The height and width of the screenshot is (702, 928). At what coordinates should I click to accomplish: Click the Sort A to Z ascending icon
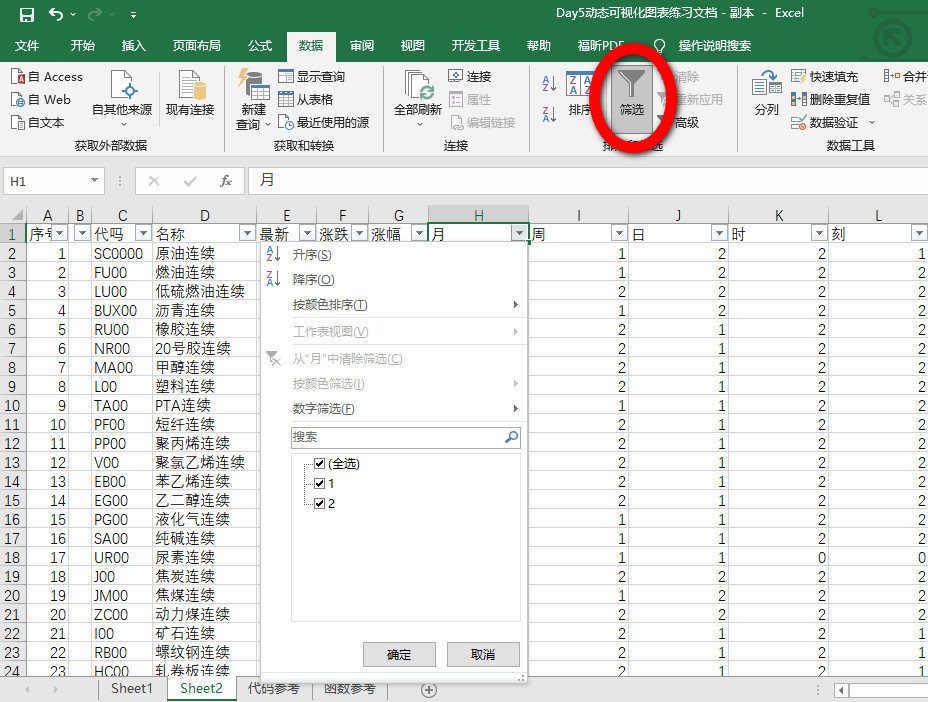549,84
